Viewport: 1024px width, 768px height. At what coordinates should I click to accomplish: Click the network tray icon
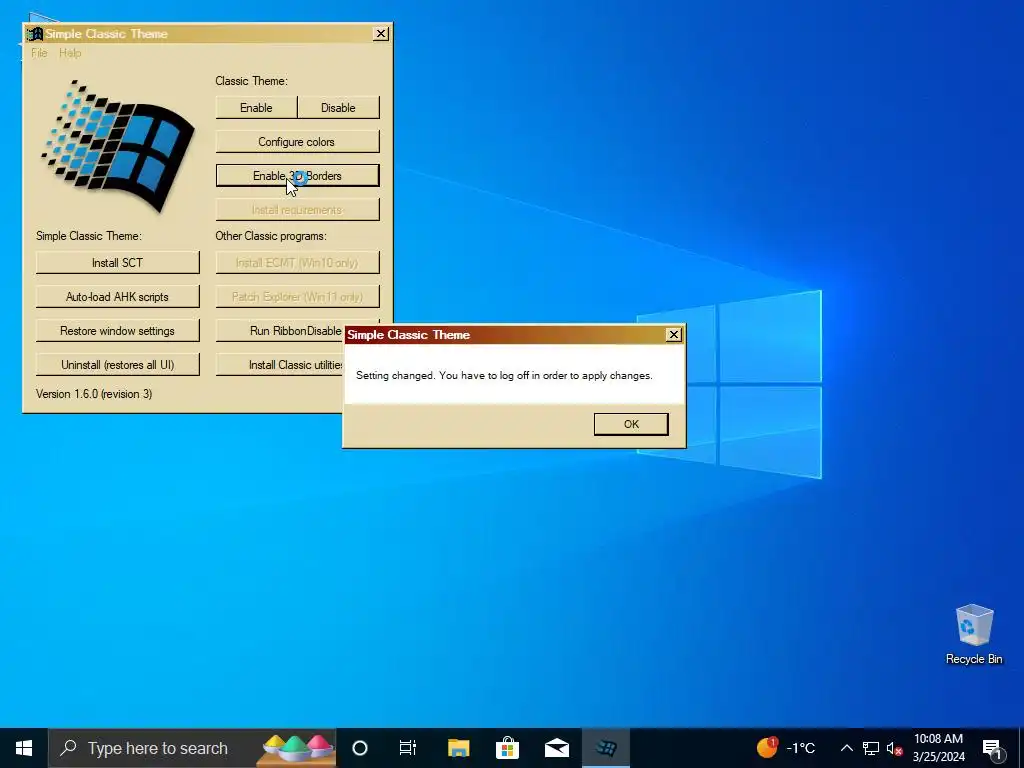pyautogui.click(x=871, y=748)
